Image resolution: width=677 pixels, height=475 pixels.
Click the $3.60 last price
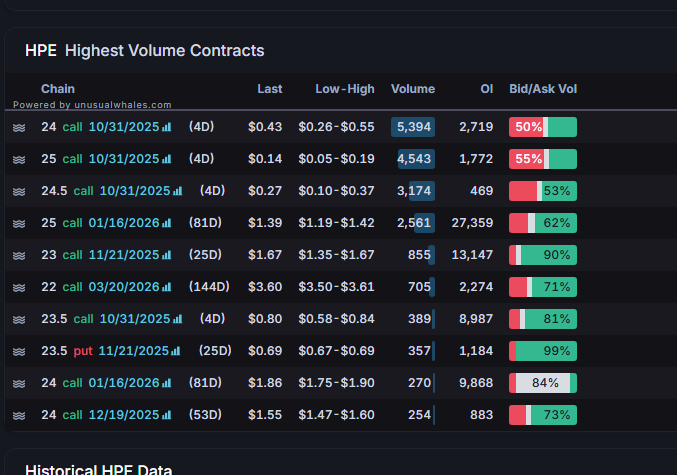click(x=265, y=287)
